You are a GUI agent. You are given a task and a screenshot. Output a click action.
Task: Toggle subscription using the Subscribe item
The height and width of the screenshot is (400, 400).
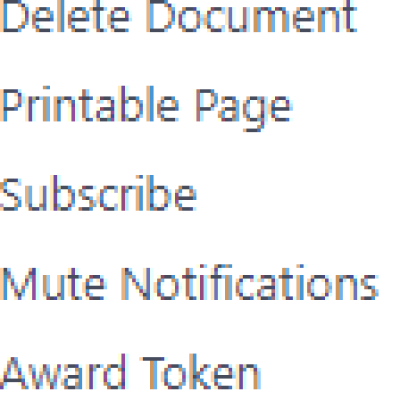[98, 193]
